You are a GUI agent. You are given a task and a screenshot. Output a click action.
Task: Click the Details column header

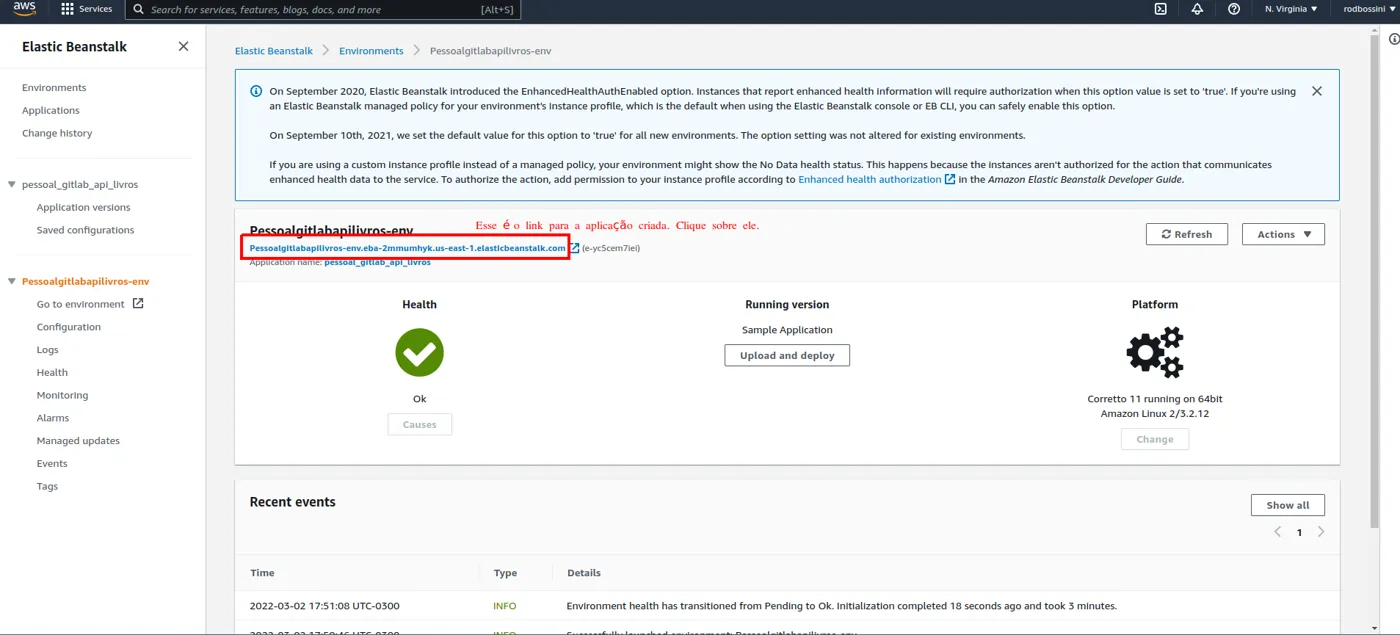[x=584, y=573]
